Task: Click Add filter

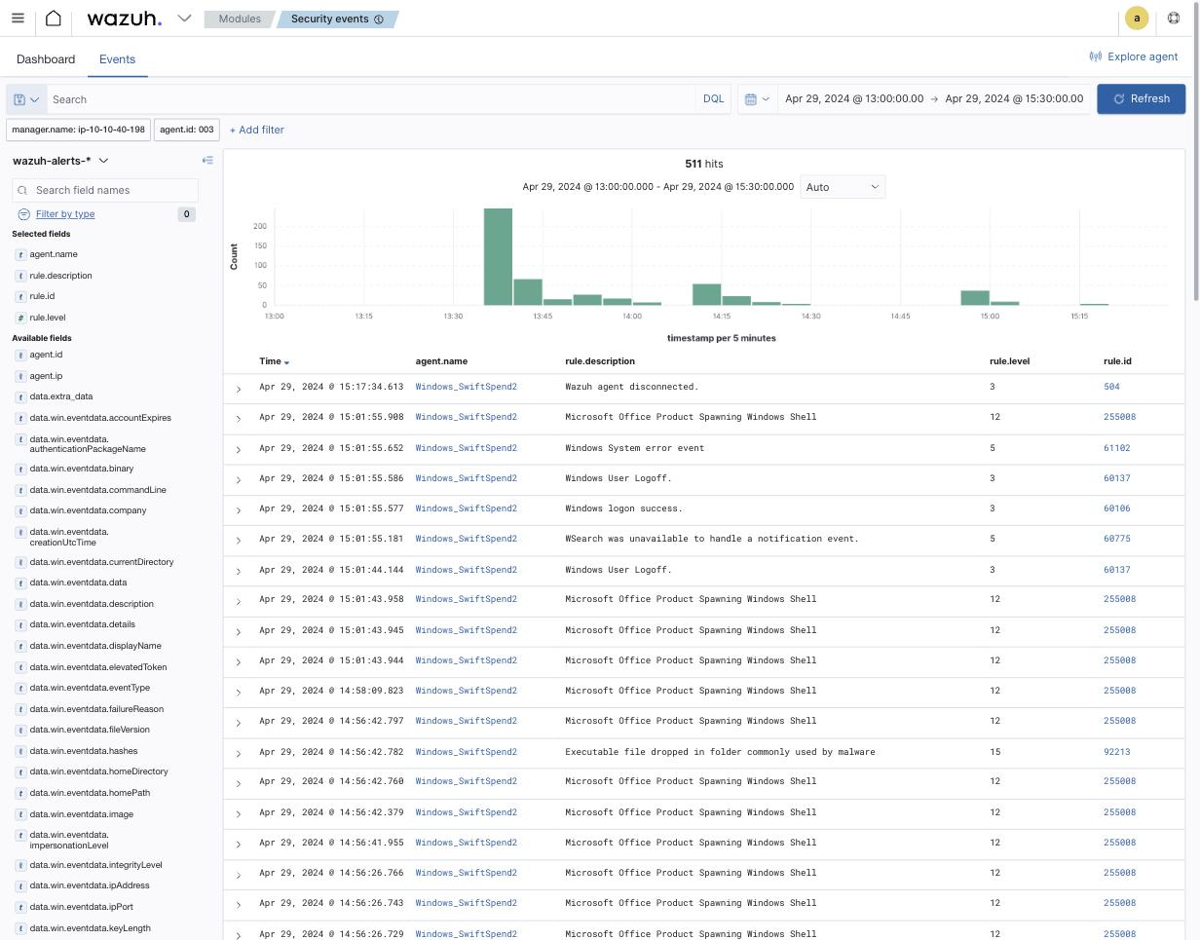Action: coord(257,130)
